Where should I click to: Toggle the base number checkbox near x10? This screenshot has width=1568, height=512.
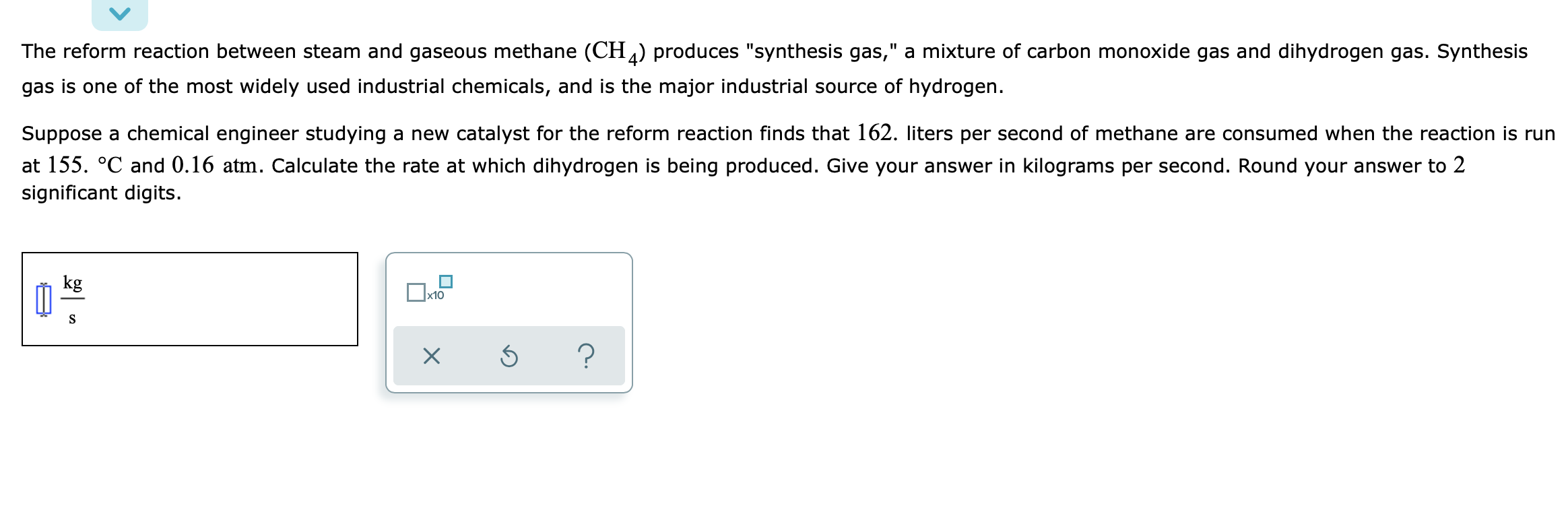pos(416,293)
